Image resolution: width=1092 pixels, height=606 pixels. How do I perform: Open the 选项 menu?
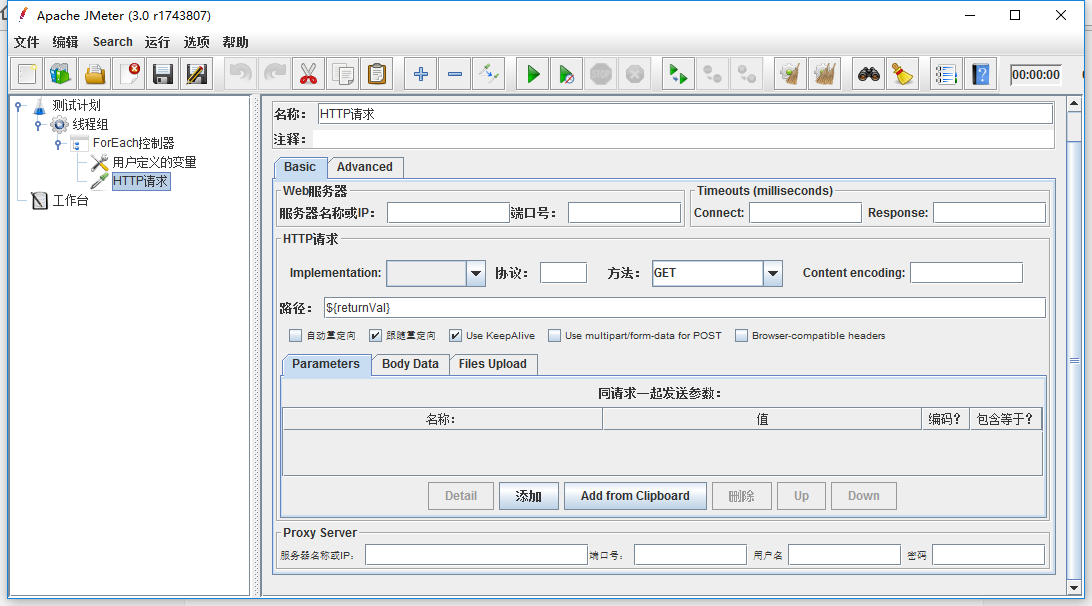[x=196, y=42]
